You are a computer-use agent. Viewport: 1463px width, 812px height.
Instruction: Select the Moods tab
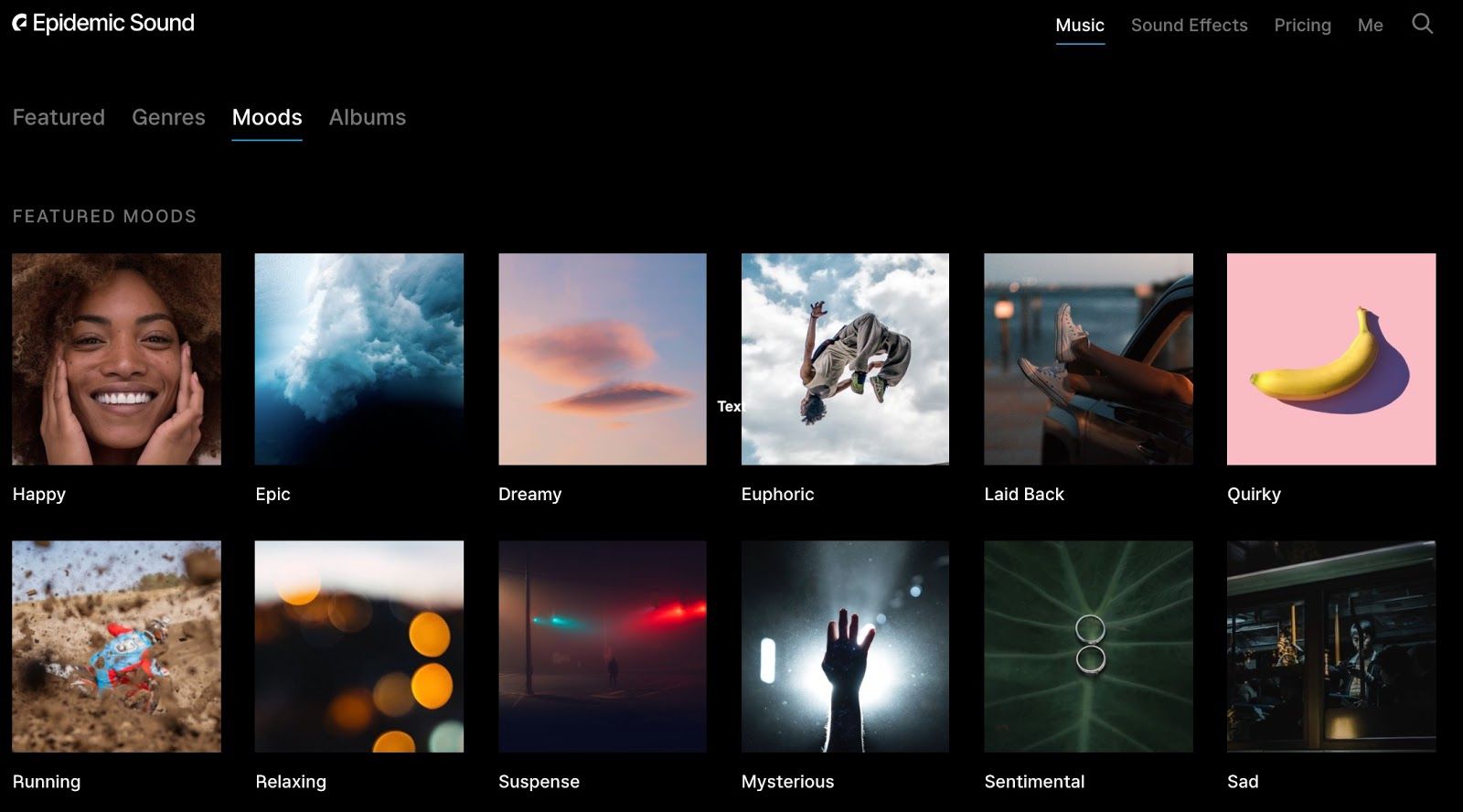pyautogui.click(x=267, y=117)
